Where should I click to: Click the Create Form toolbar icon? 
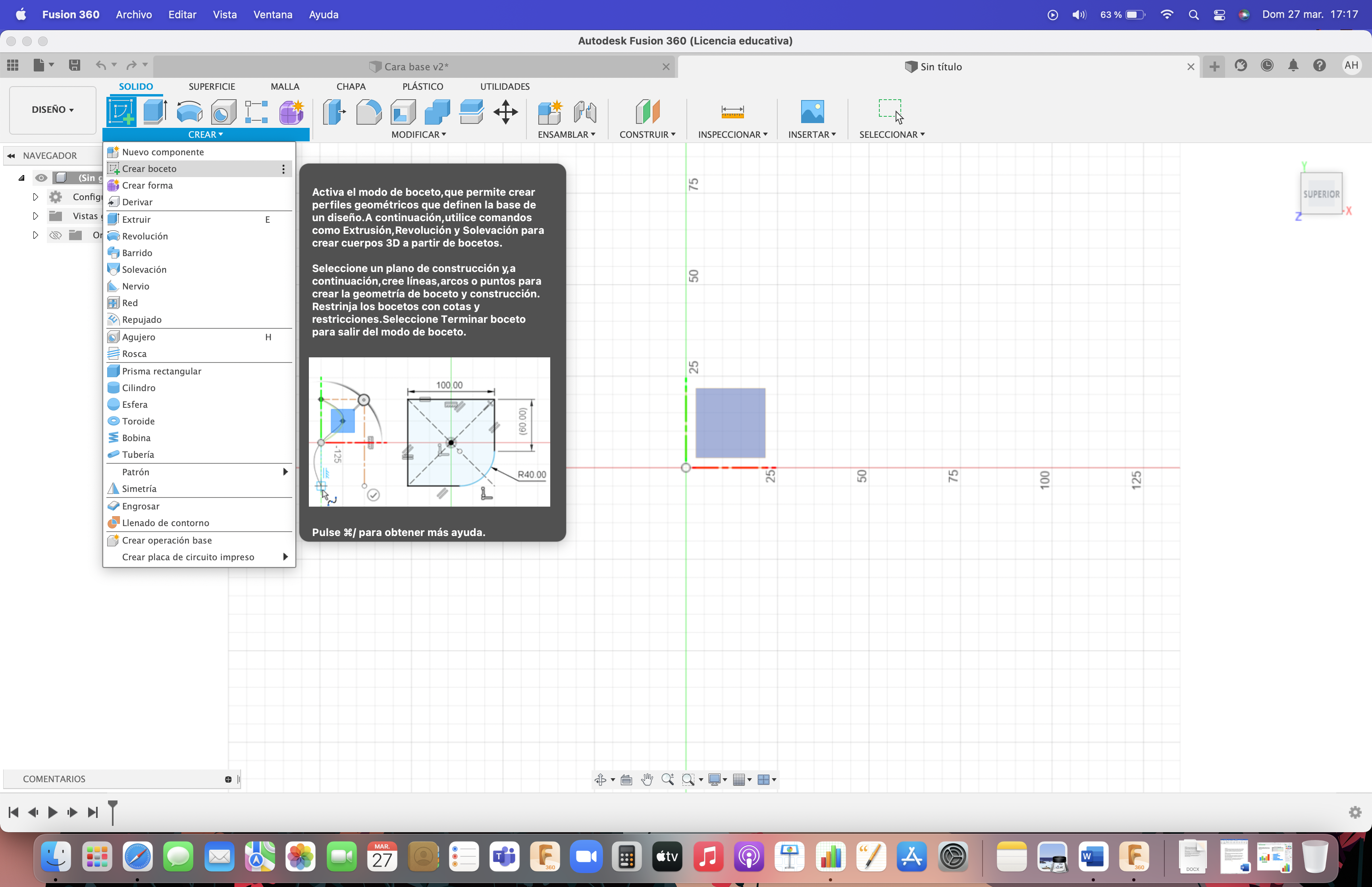[x=291, y=111]
